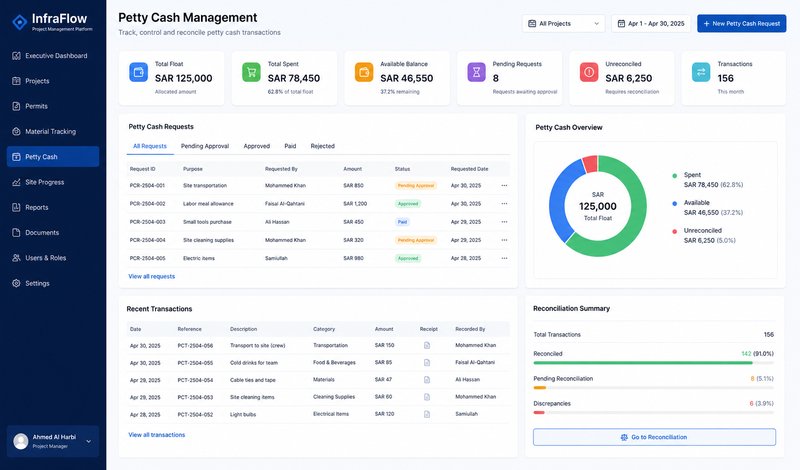
Task: Click 'Labor meal allowance' purpose cell
Action: click(208, 204)
